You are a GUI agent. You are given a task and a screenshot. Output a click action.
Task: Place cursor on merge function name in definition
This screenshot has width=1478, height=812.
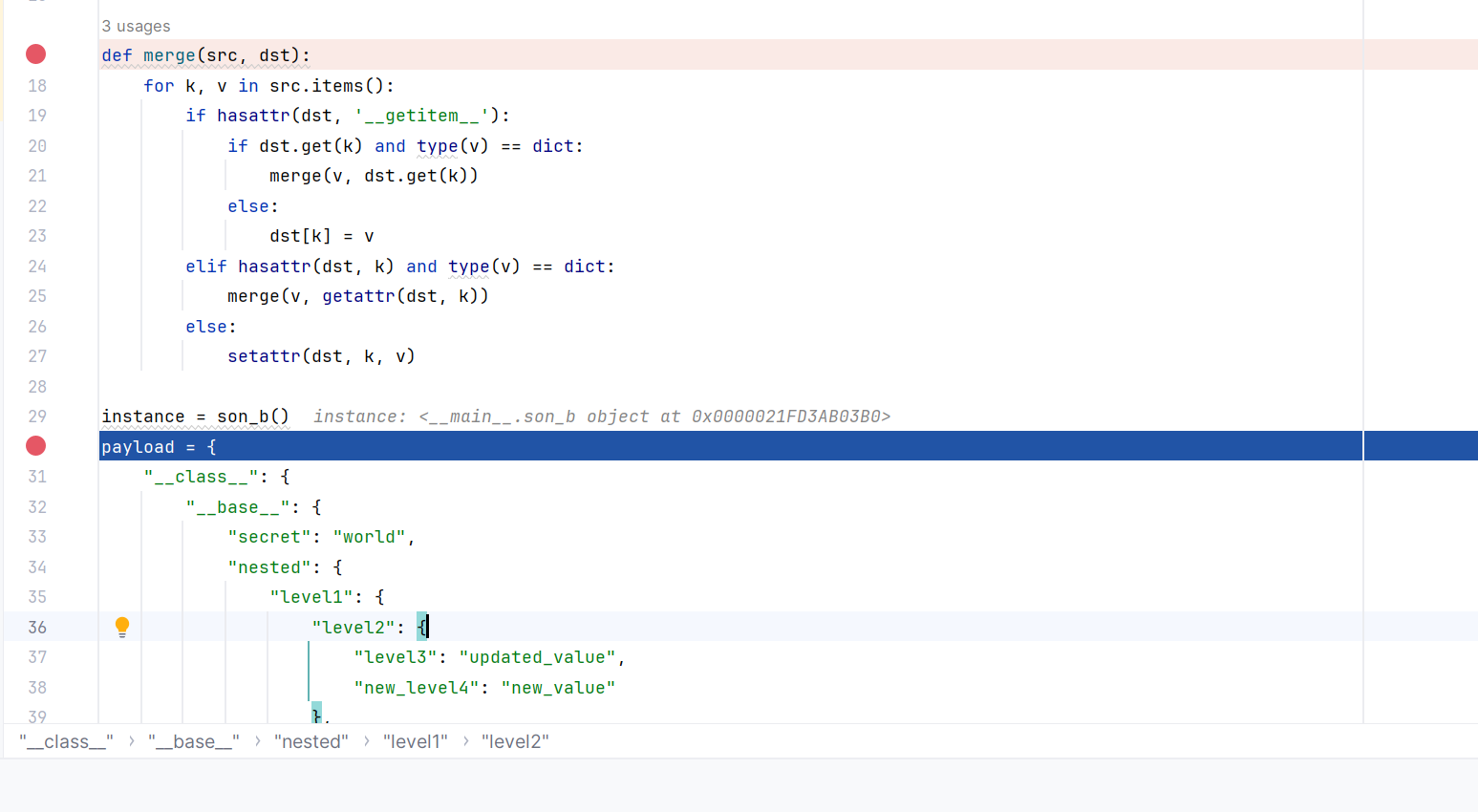pos(169,55)
